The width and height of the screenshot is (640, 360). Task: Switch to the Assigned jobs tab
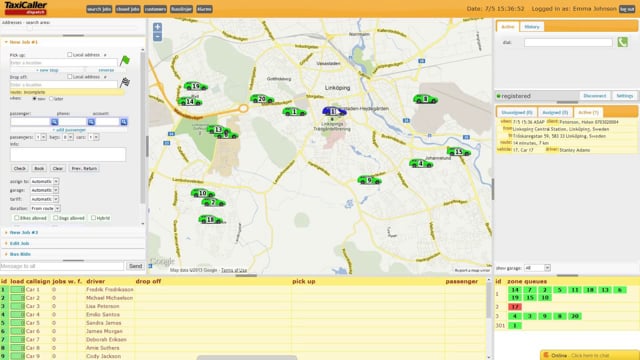point(555,112)
